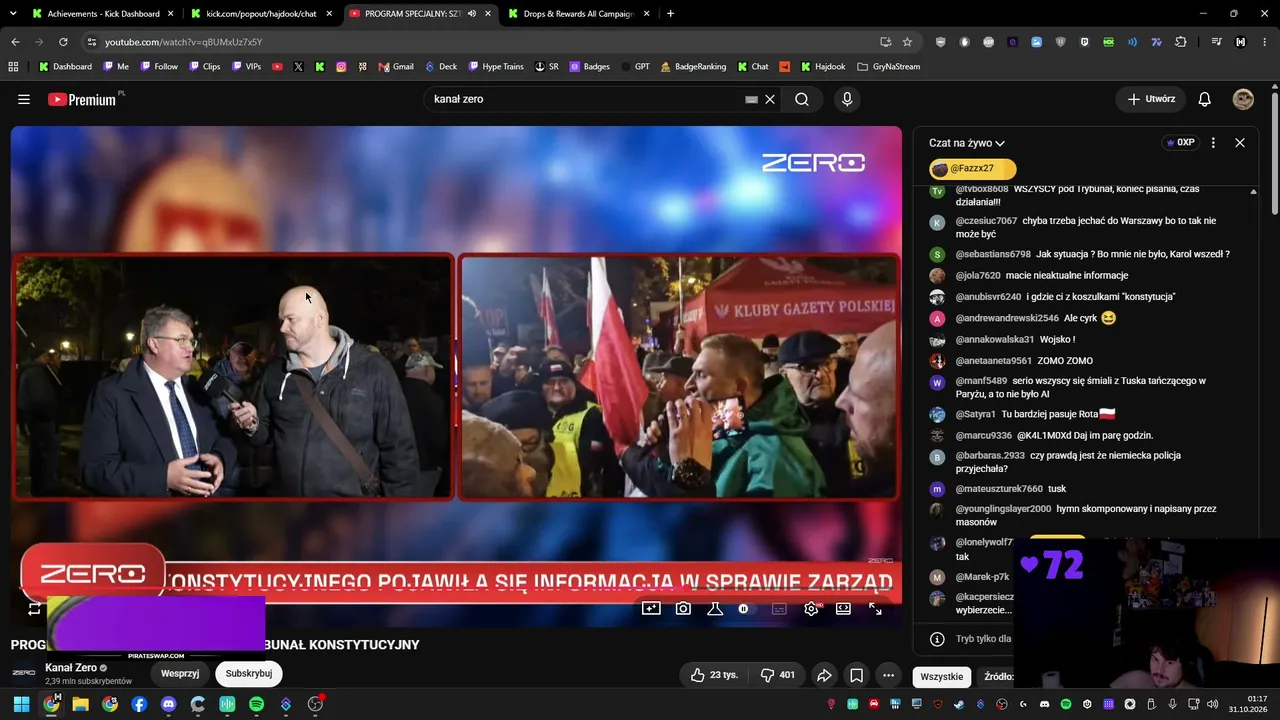Share this video

824,675
